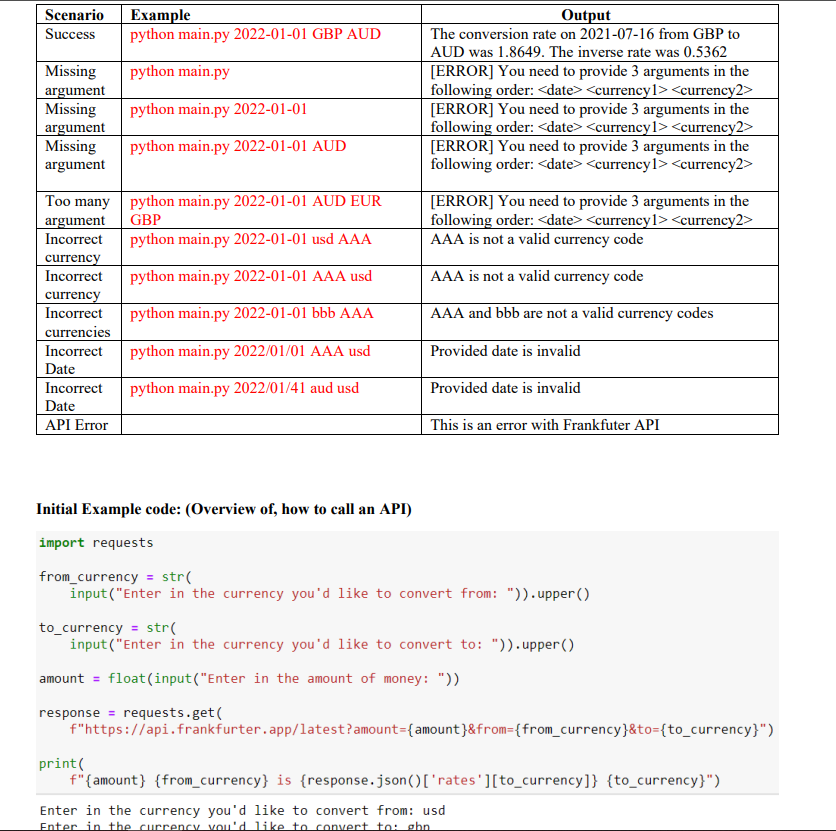
Task: Click example 'python main.py 2022-01-01 AAA usd'
Action: pos(251,276)
